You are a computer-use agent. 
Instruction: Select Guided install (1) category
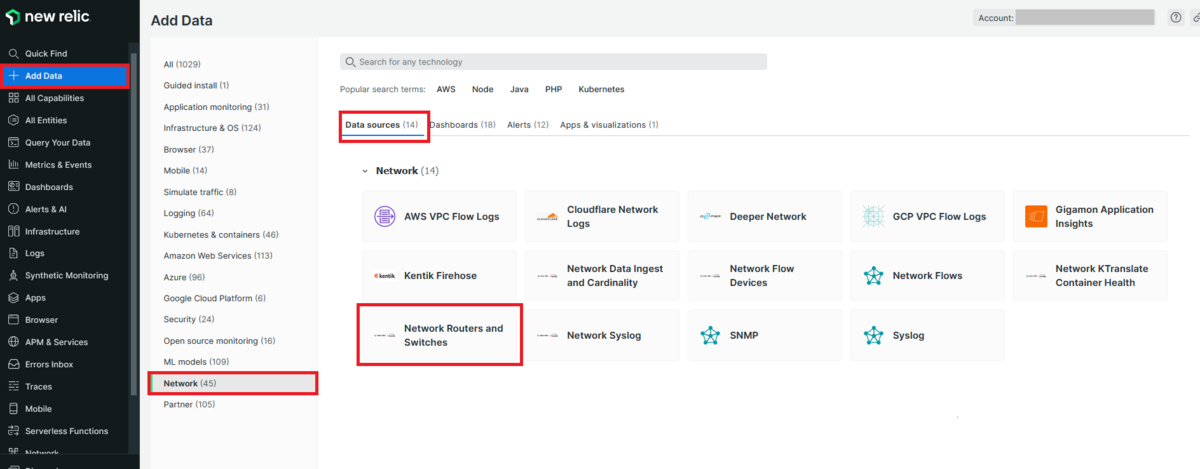click(196, 85)
